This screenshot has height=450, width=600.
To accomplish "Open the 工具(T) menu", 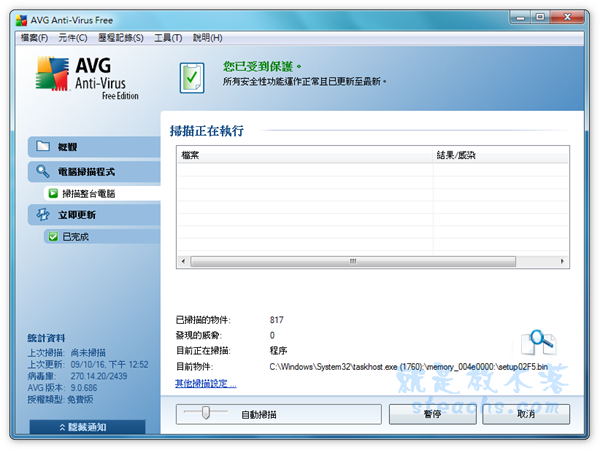I will (168, 38).
